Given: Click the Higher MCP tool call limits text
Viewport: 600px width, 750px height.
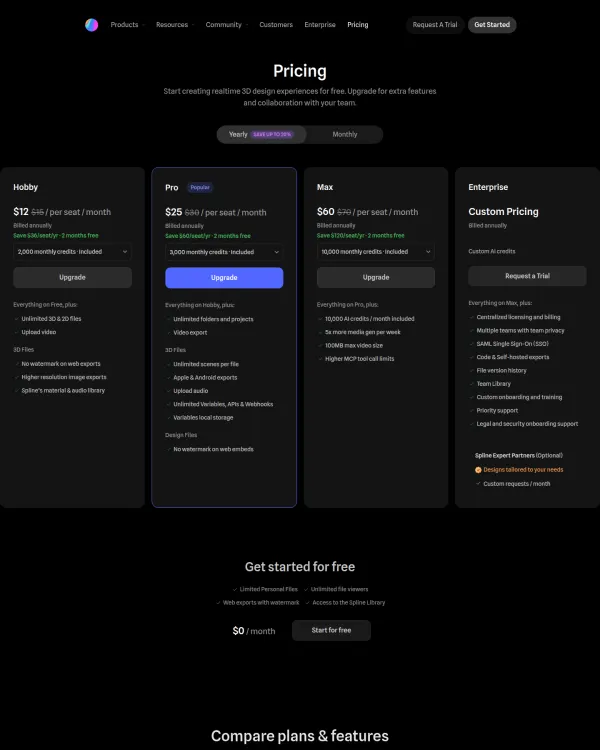Looking at the screenshot, I should tap(359, 359).
